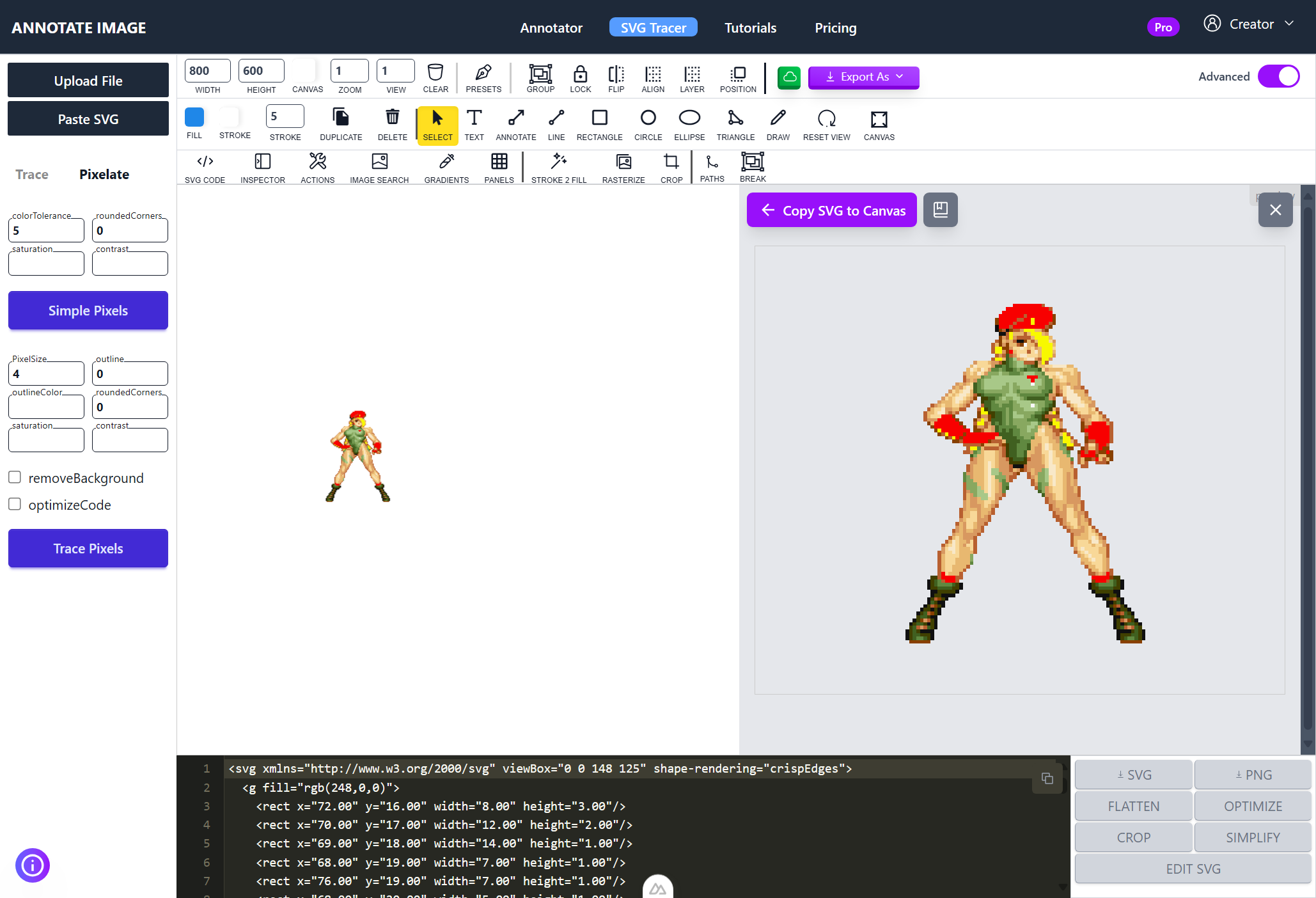Open the SVG Code panel
The image size is (1316, 898).
(205, 161)
